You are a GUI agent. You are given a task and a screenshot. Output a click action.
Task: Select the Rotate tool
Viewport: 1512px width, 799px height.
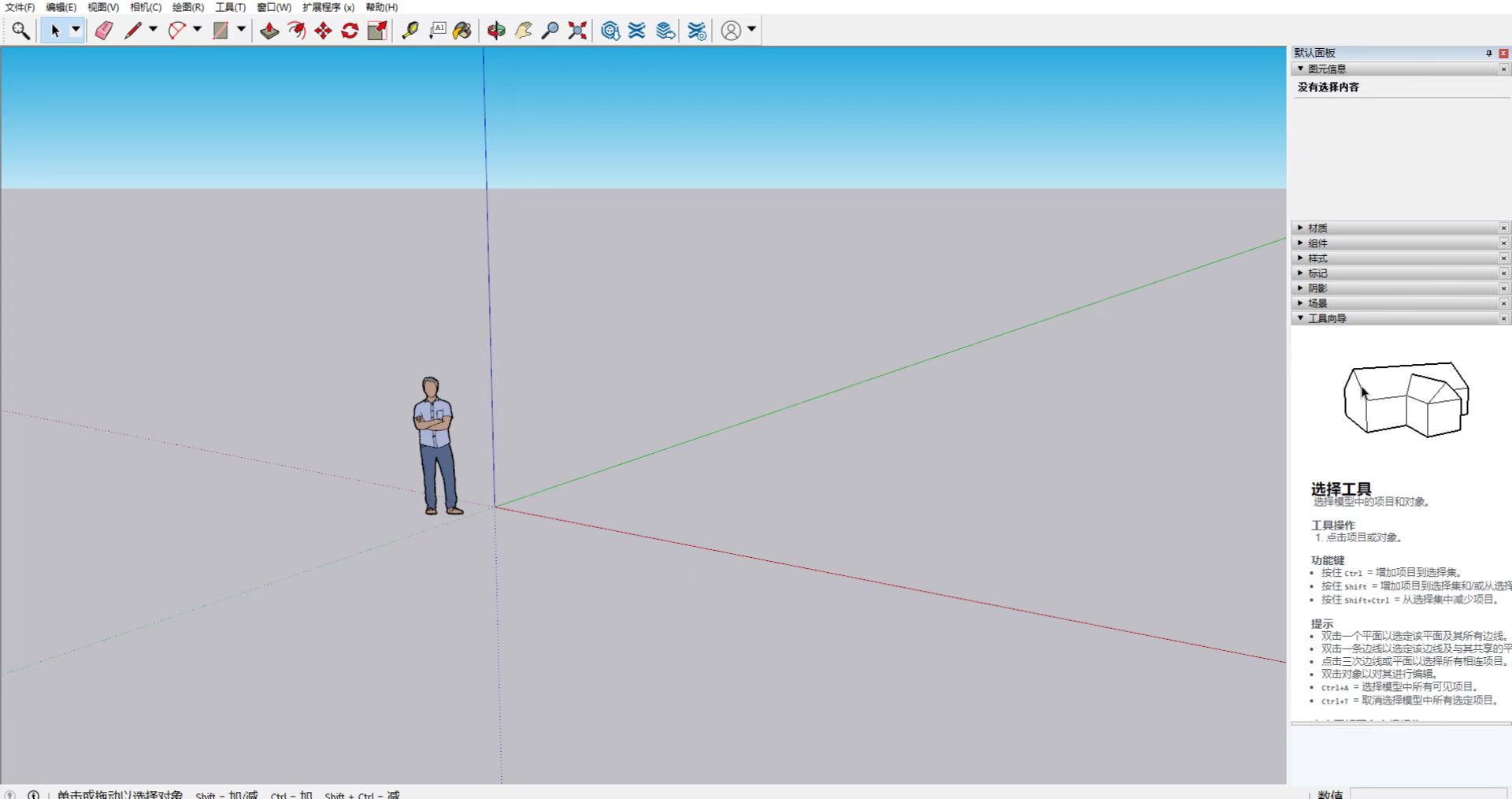pyautogui.click(x=350, y=31)
